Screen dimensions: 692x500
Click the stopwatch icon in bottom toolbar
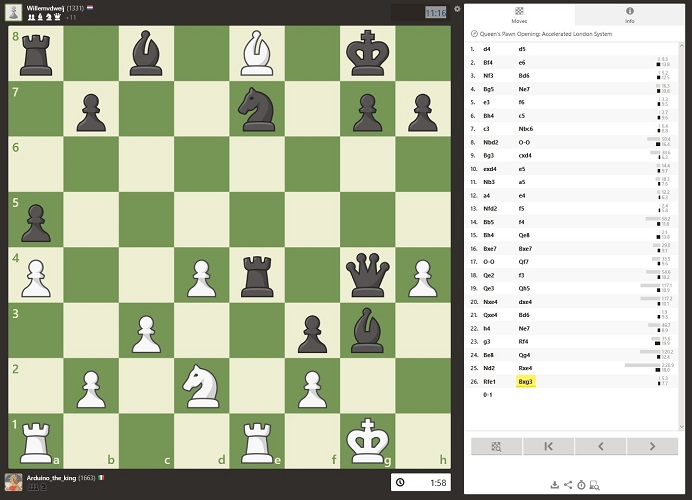(x=581, y=485)
